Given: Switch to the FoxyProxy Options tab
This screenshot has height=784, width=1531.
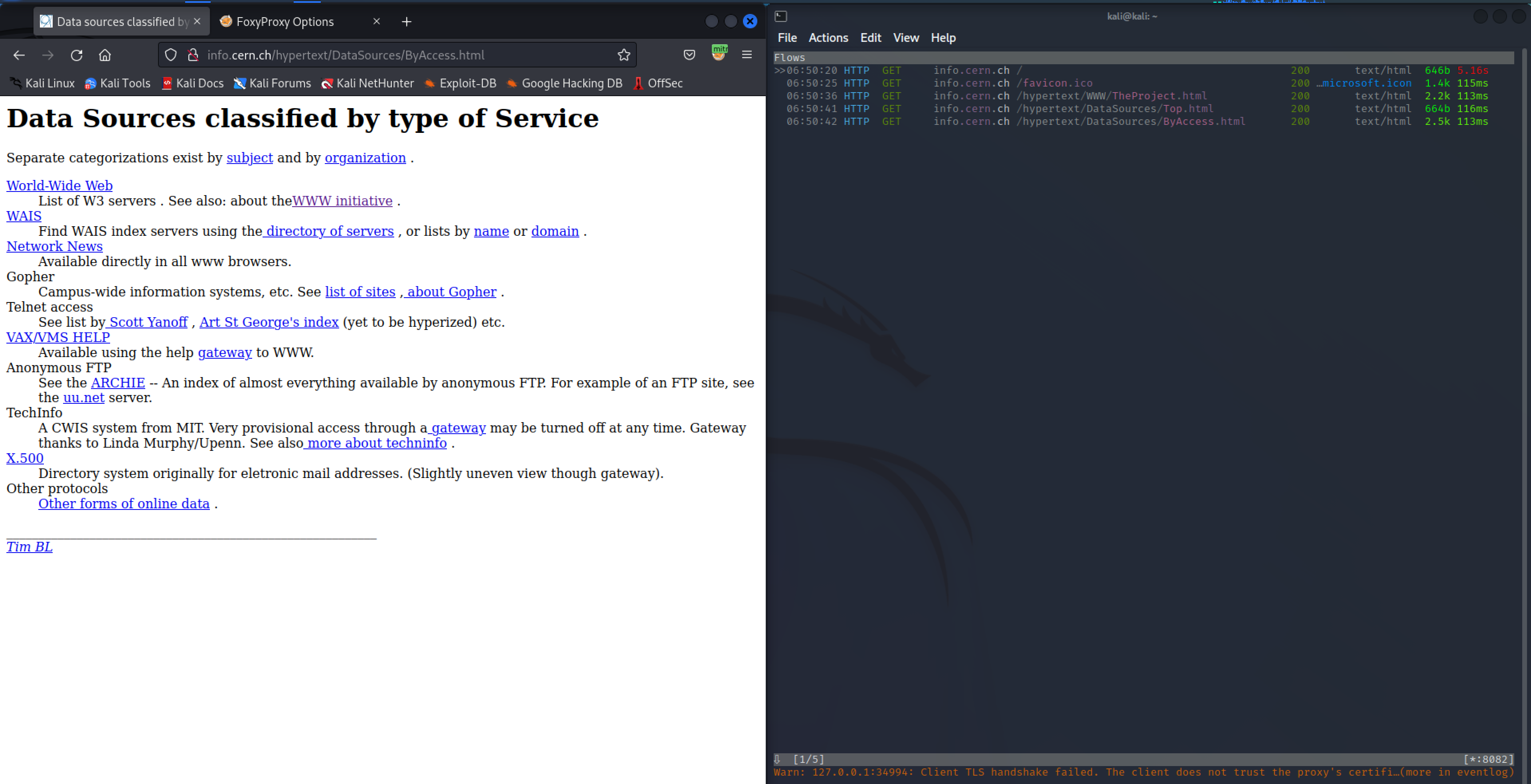Looking at the screenshot, I should tap(285, 22).
